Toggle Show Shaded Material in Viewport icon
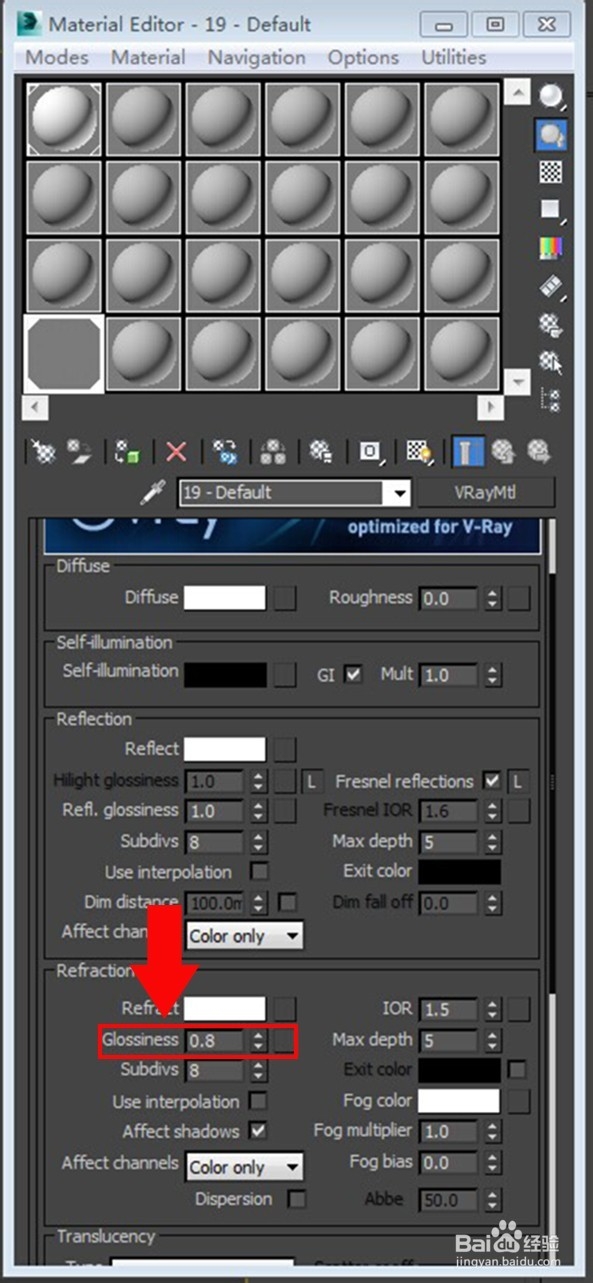The image size is (593, 1283). point(420,453)
